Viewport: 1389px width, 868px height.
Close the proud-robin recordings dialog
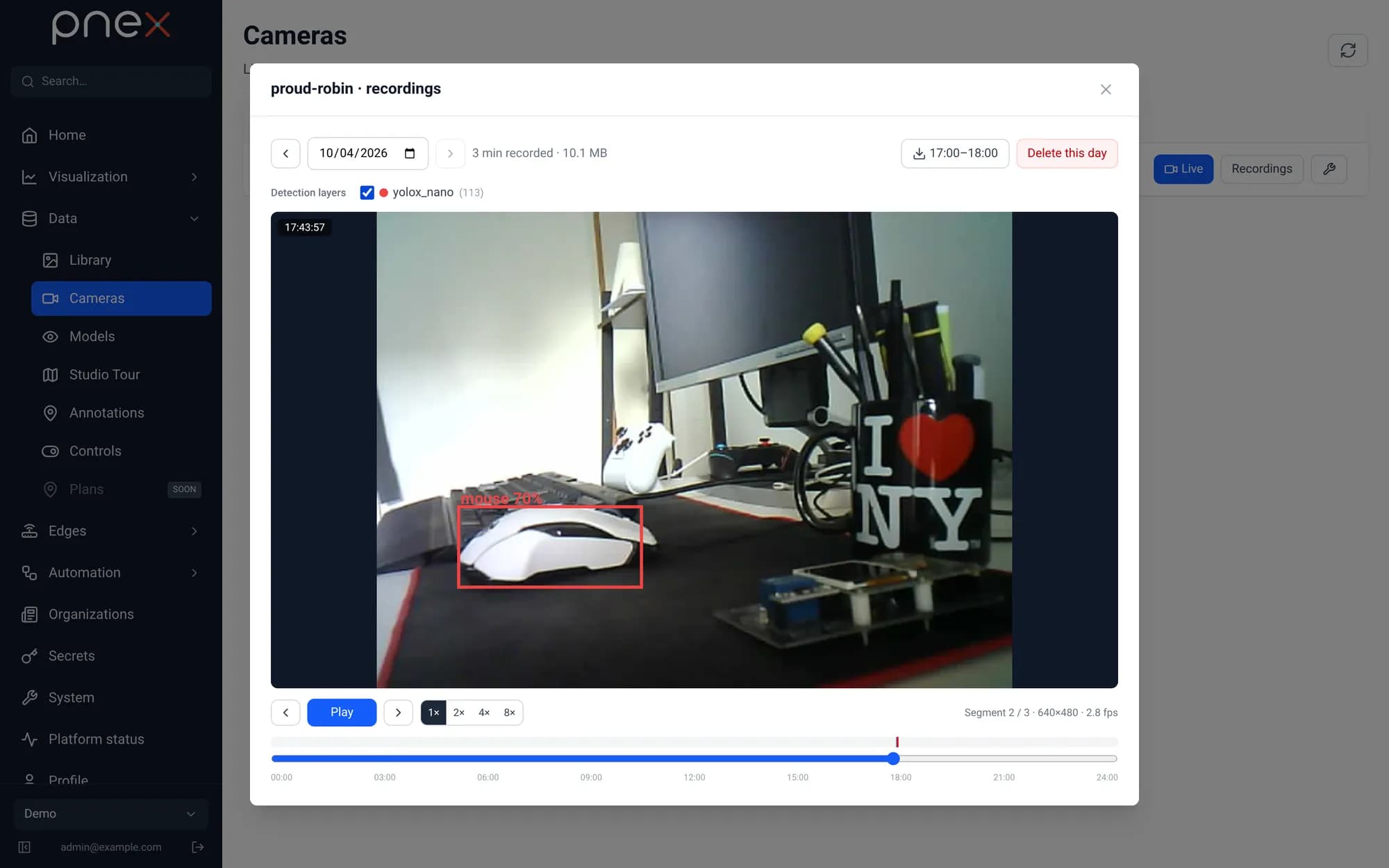point(1106,89)
